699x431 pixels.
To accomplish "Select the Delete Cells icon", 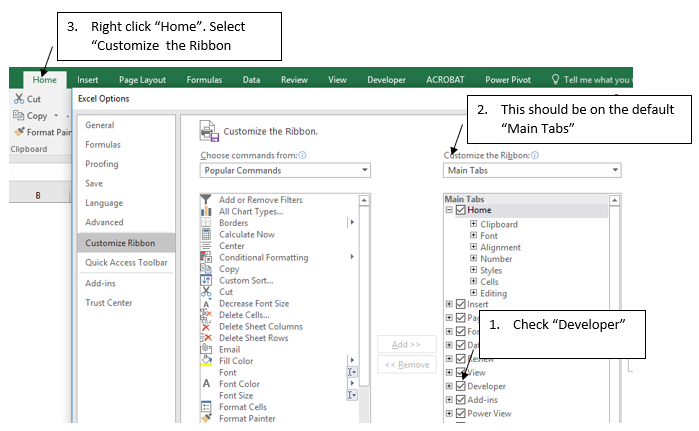I will [x=206, y=315].
